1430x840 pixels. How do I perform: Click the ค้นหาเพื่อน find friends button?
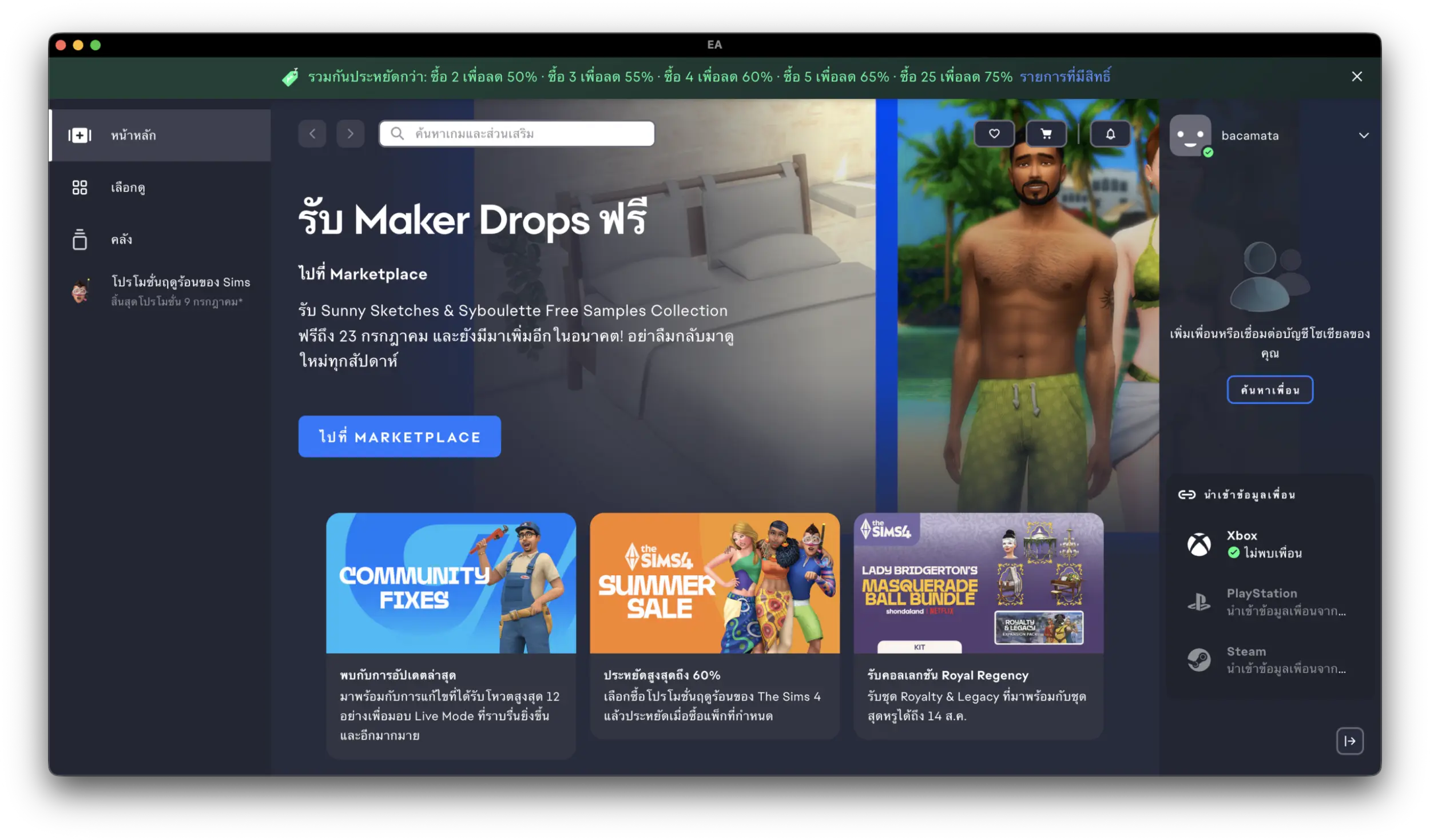(1270, 390)
